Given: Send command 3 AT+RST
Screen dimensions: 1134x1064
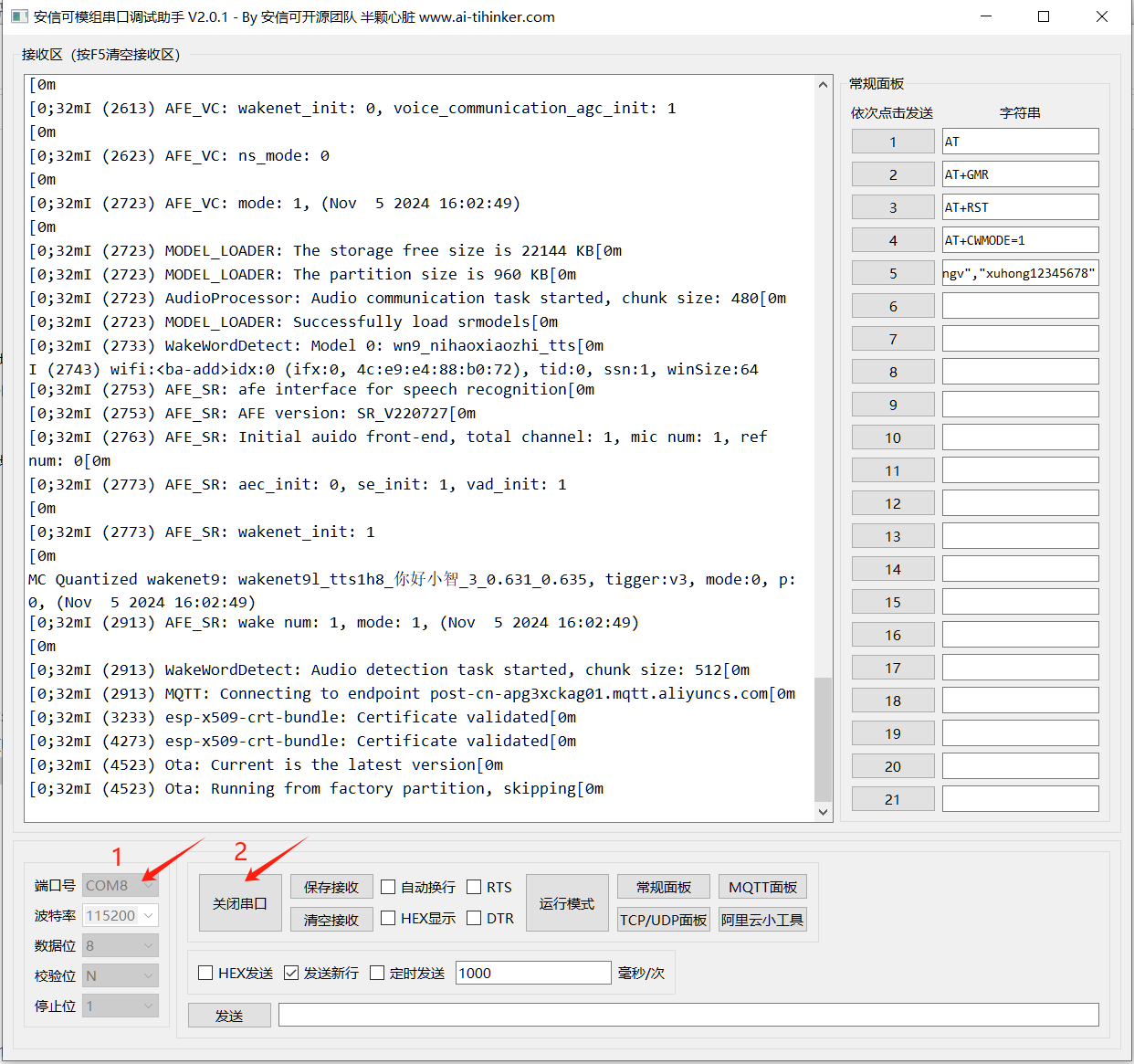Looking at the screenshot, I should click(892, 207).
